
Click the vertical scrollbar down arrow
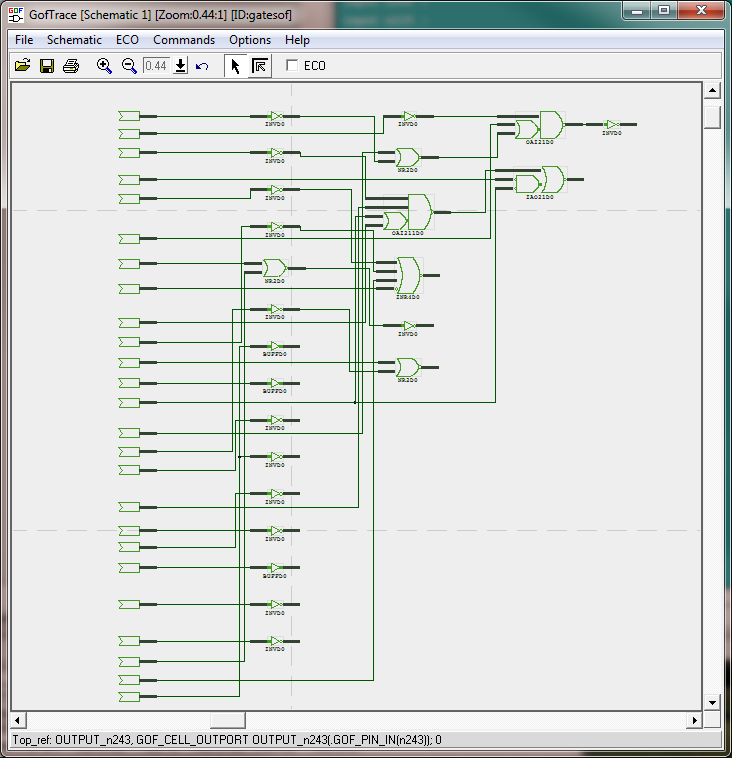point(713,702)
